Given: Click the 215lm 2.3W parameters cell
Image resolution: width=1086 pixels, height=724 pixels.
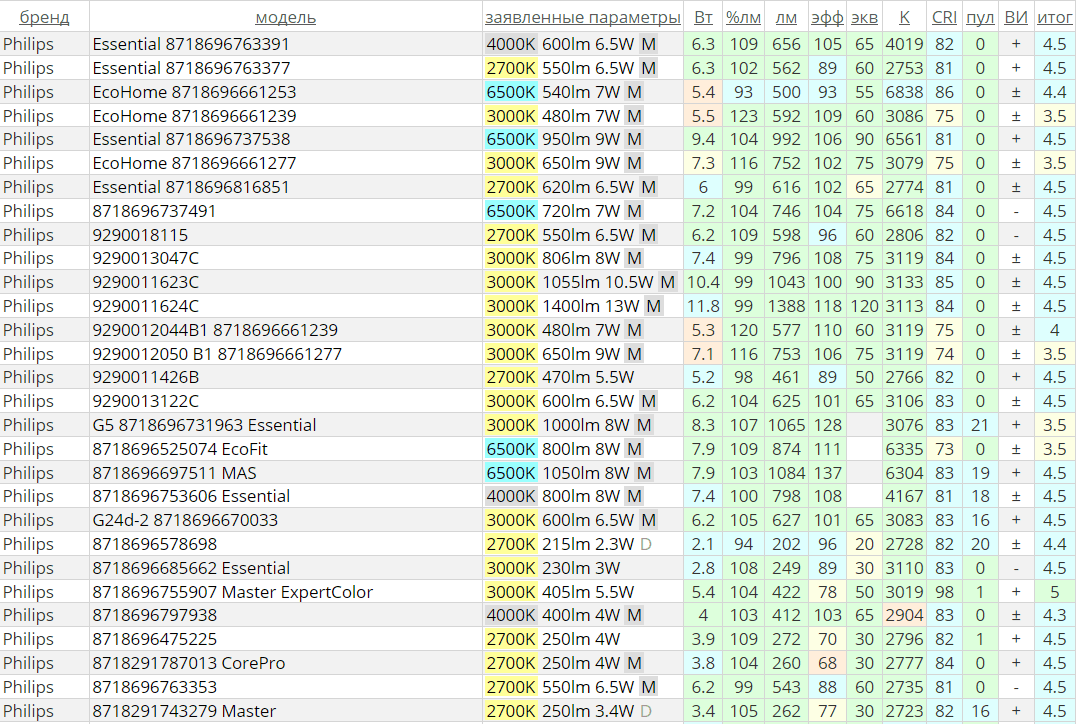Looking at the screenshot, I should (582, 545).
